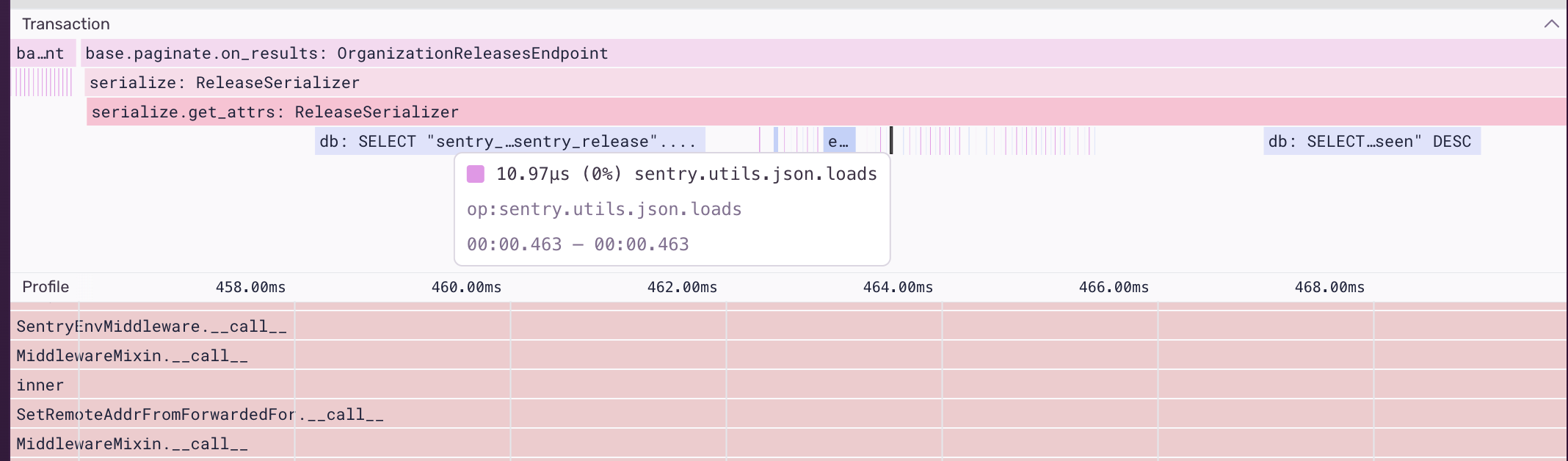Select MiddlewareMixin.__call__ frame below SentryEnvMiddleware

point(132,356)
